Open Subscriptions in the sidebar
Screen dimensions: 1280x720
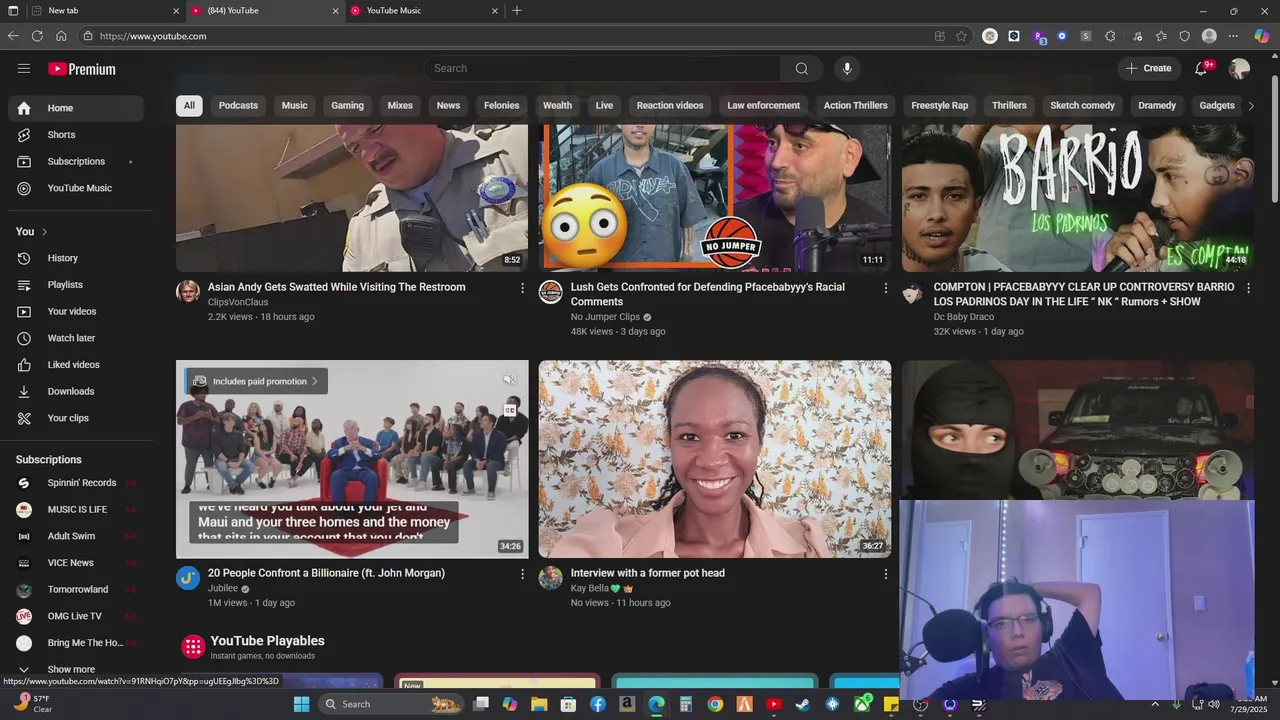76,162
